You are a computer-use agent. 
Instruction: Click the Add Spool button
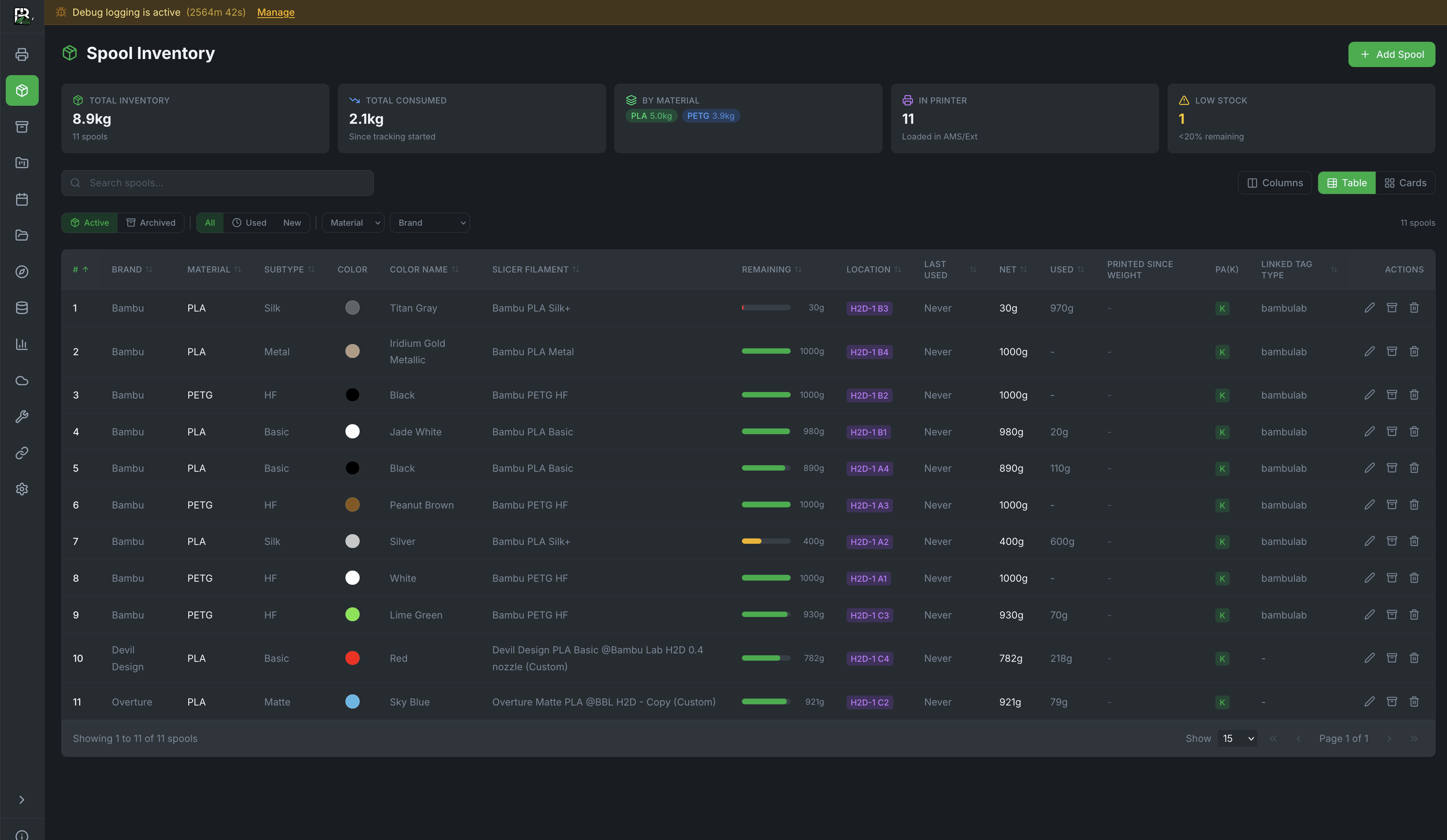1392,54
